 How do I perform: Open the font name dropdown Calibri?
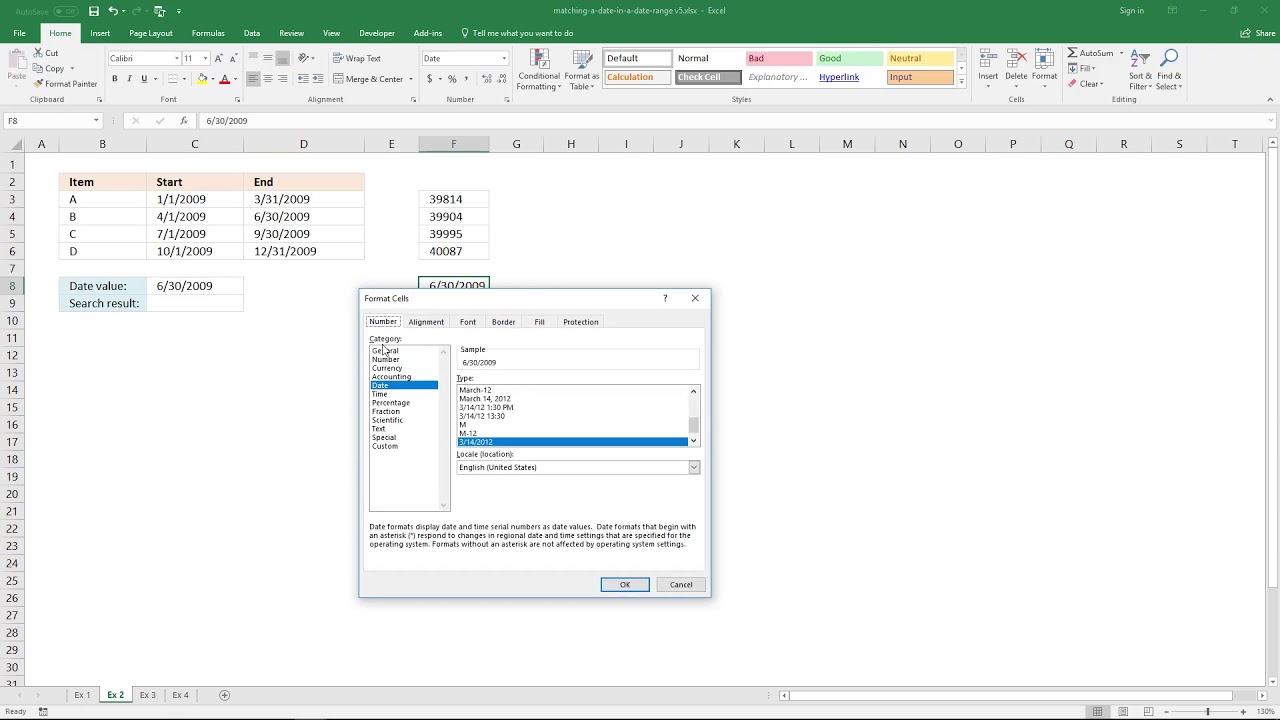coord(177,58)
